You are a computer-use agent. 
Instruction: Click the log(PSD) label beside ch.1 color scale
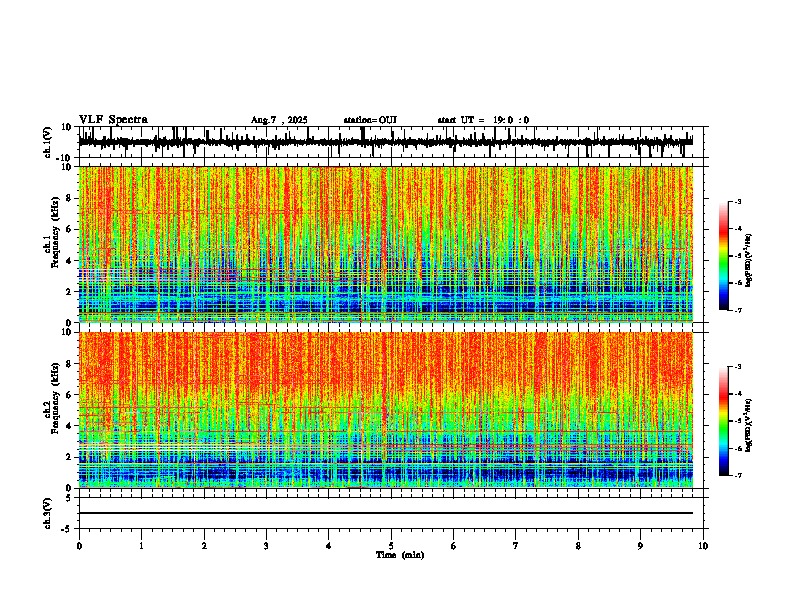pos(748,260)
